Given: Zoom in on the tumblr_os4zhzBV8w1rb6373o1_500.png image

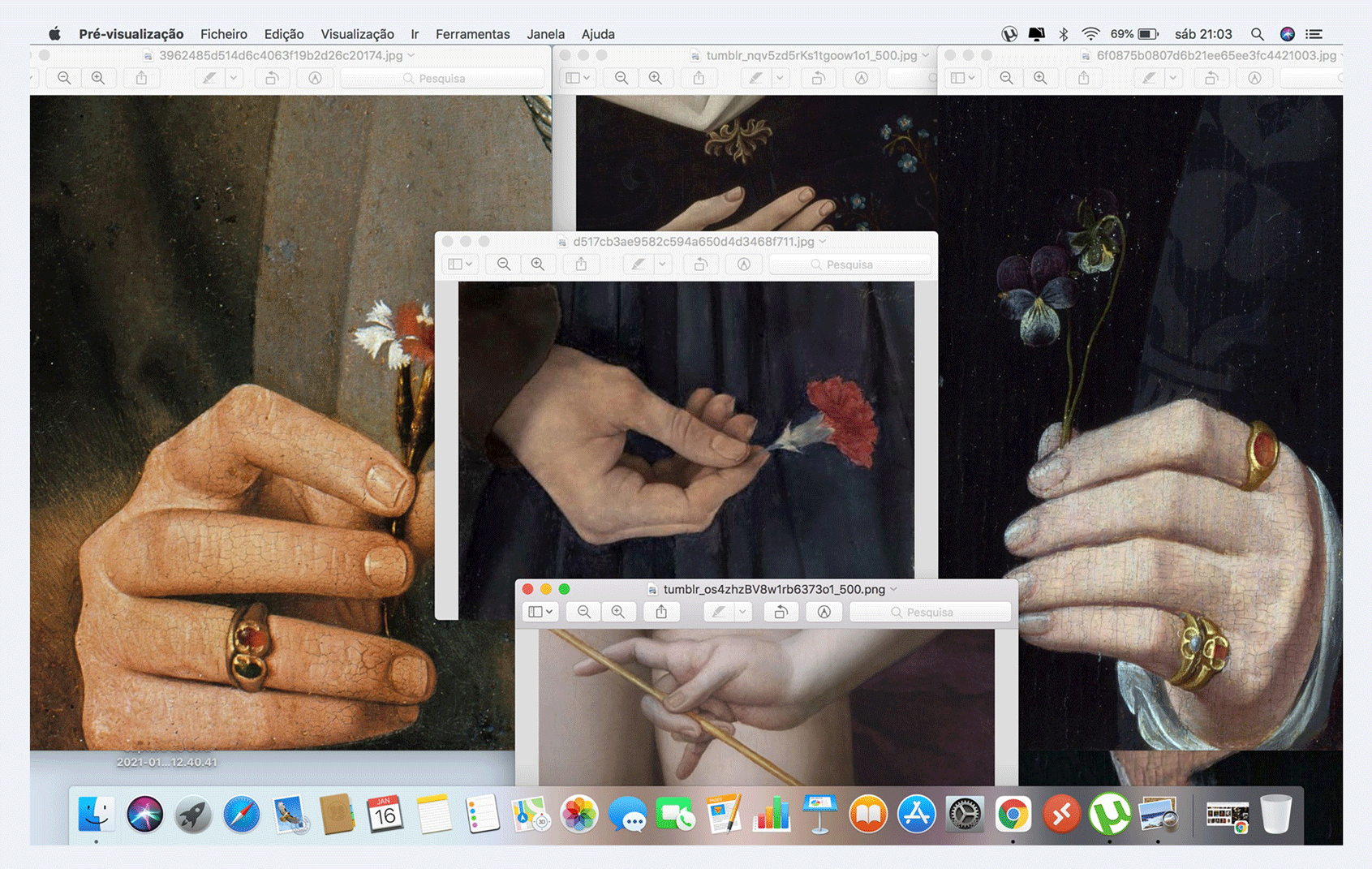Looking at the screenshot, I should pyautogui.click(x=618, y=612).
